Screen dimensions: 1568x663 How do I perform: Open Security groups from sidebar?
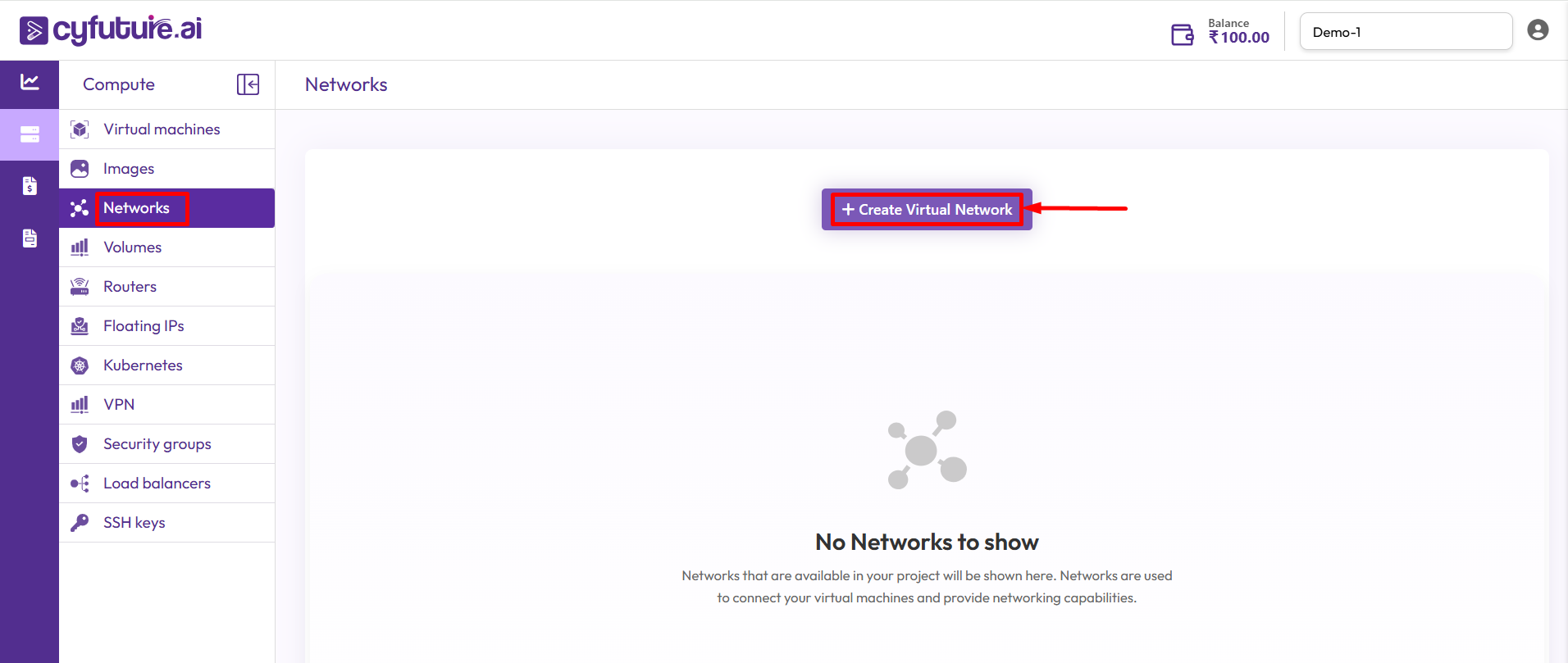[x=157, y=444]
